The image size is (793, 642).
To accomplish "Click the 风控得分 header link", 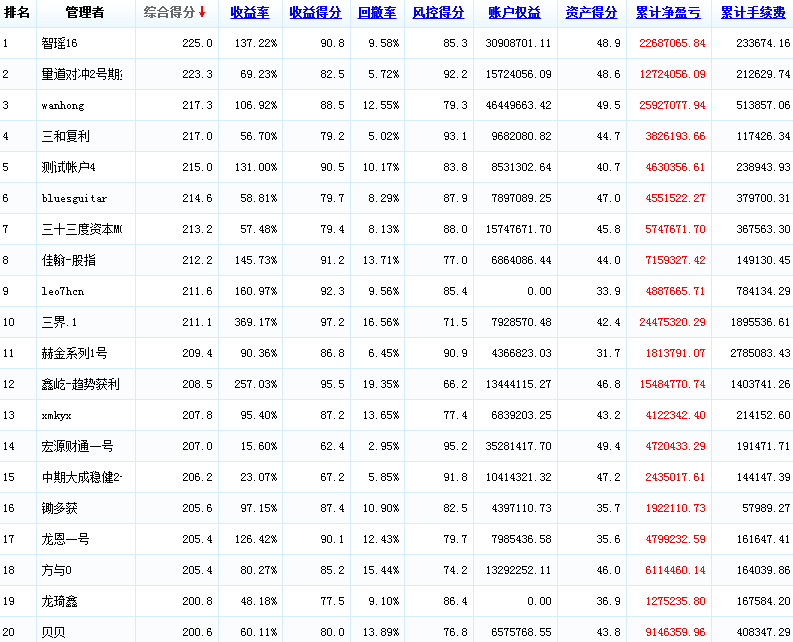I will coord(438,13).
